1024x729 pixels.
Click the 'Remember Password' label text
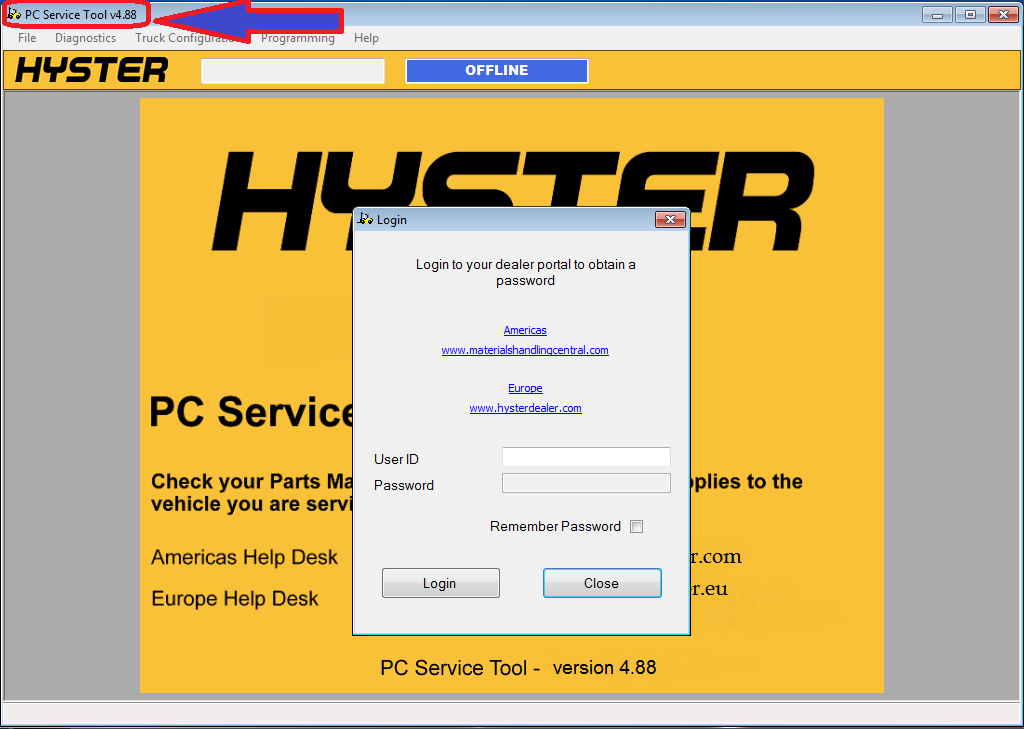[555, 526]
